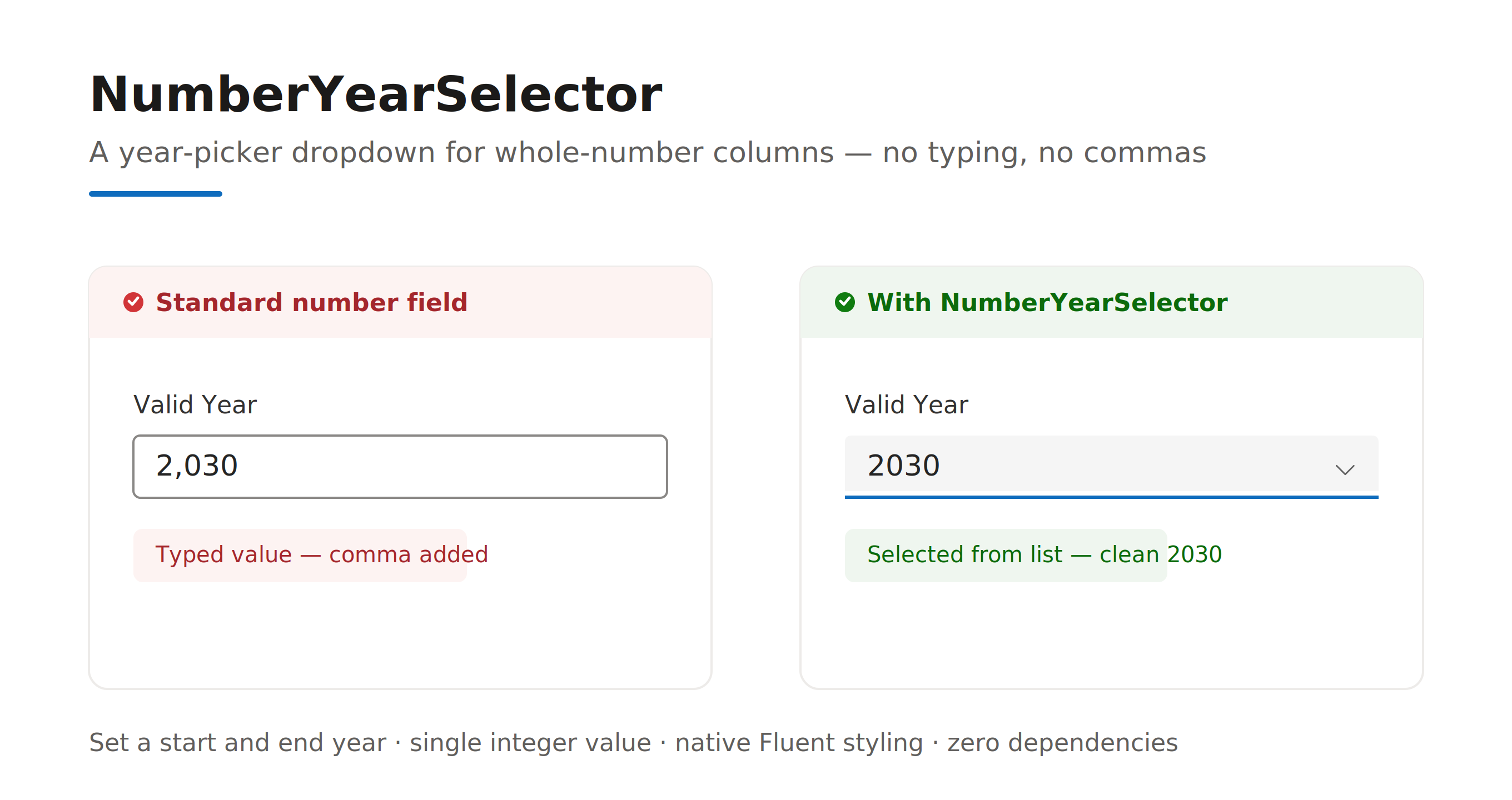Click the Valid Year text field containing 2,030
Screen dimensions: 1512x800
[400, 466]
